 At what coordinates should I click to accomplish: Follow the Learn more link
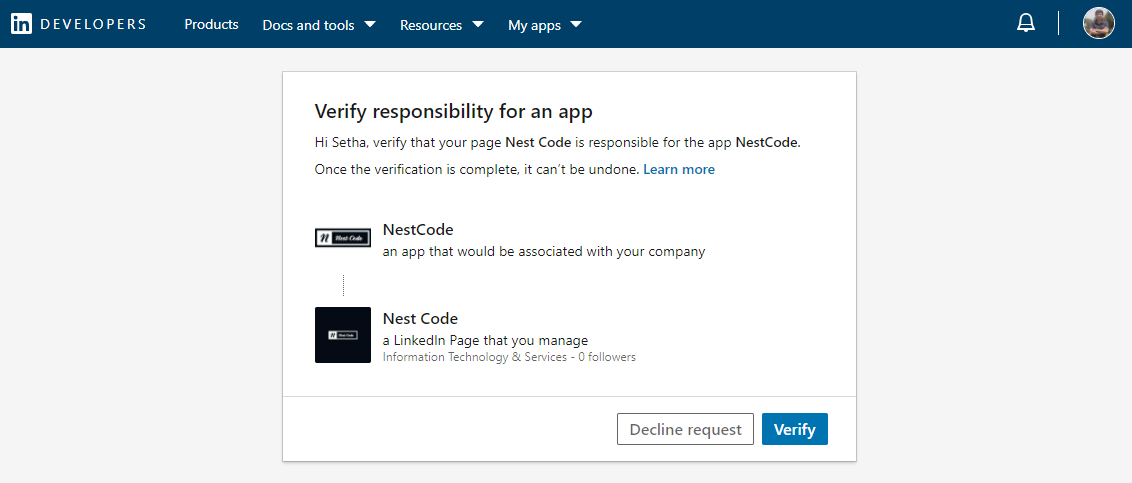coord(679,170)
